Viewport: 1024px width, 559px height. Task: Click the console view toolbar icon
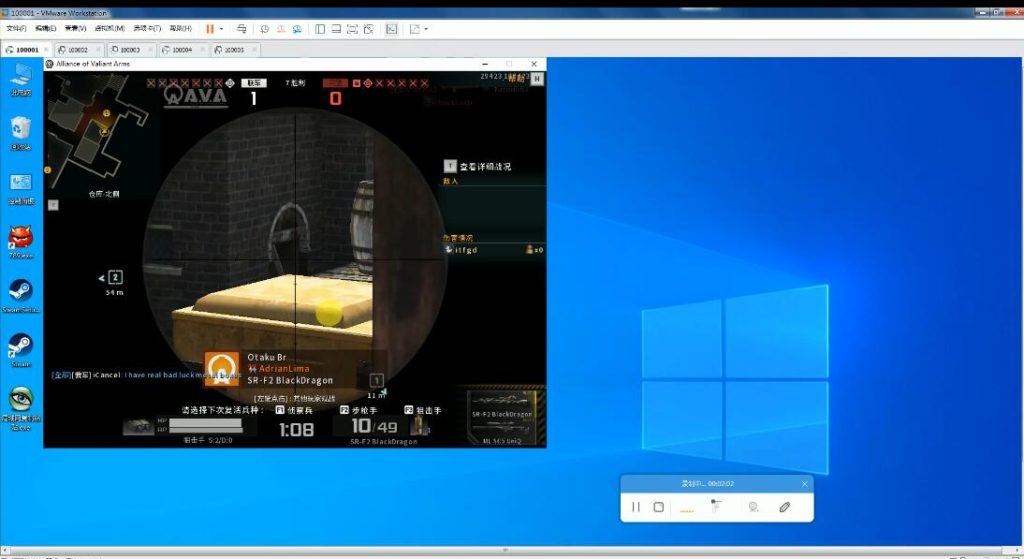coord(391,29)
